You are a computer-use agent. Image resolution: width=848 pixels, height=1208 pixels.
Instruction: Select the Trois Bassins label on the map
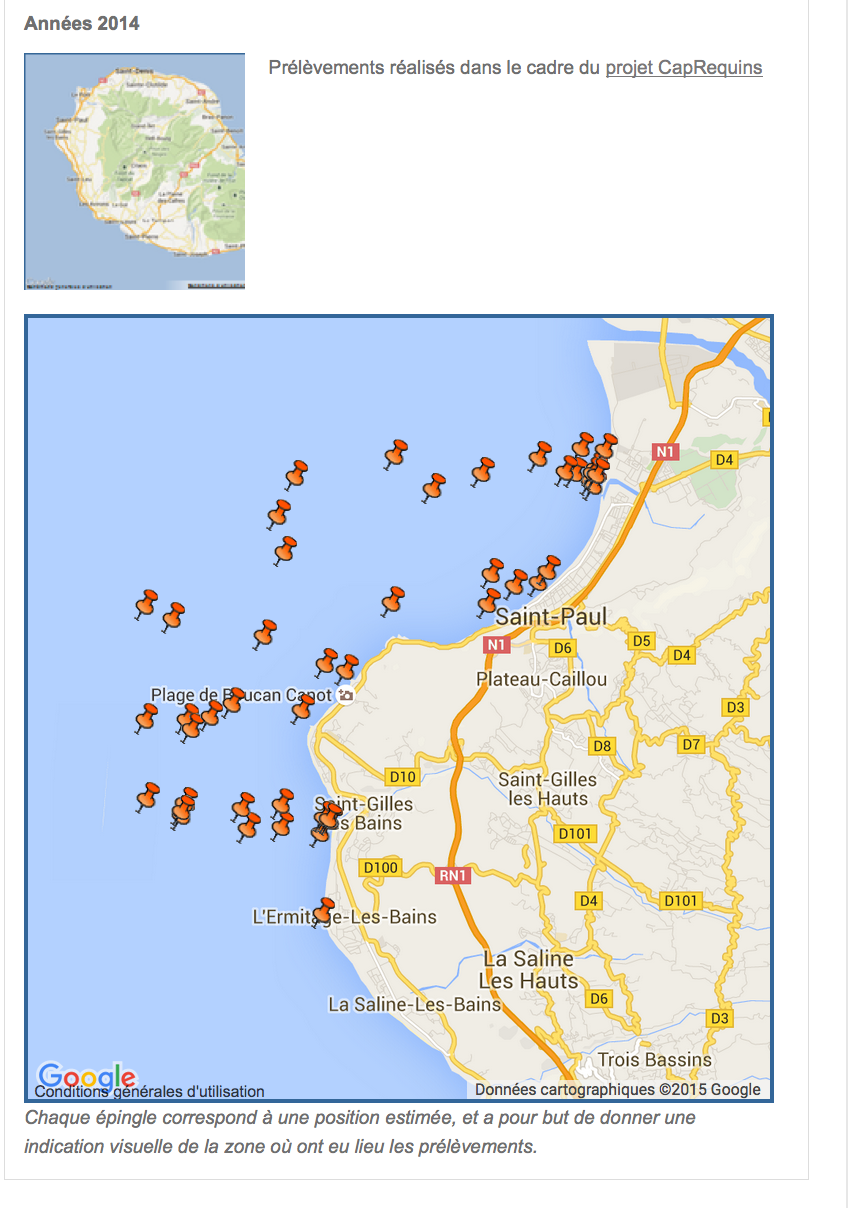pos(654,1059)
